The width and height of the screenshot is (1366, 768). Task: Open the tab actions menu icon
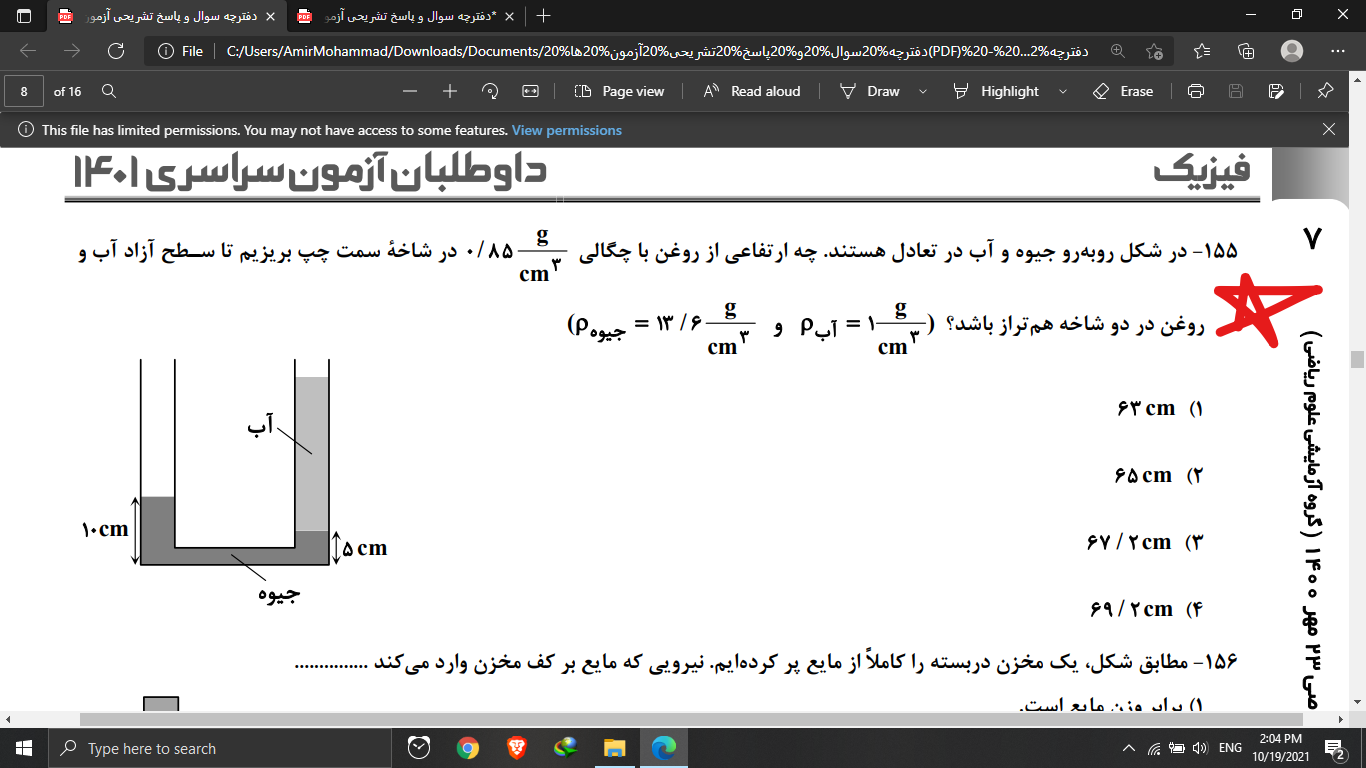[24, 15]
